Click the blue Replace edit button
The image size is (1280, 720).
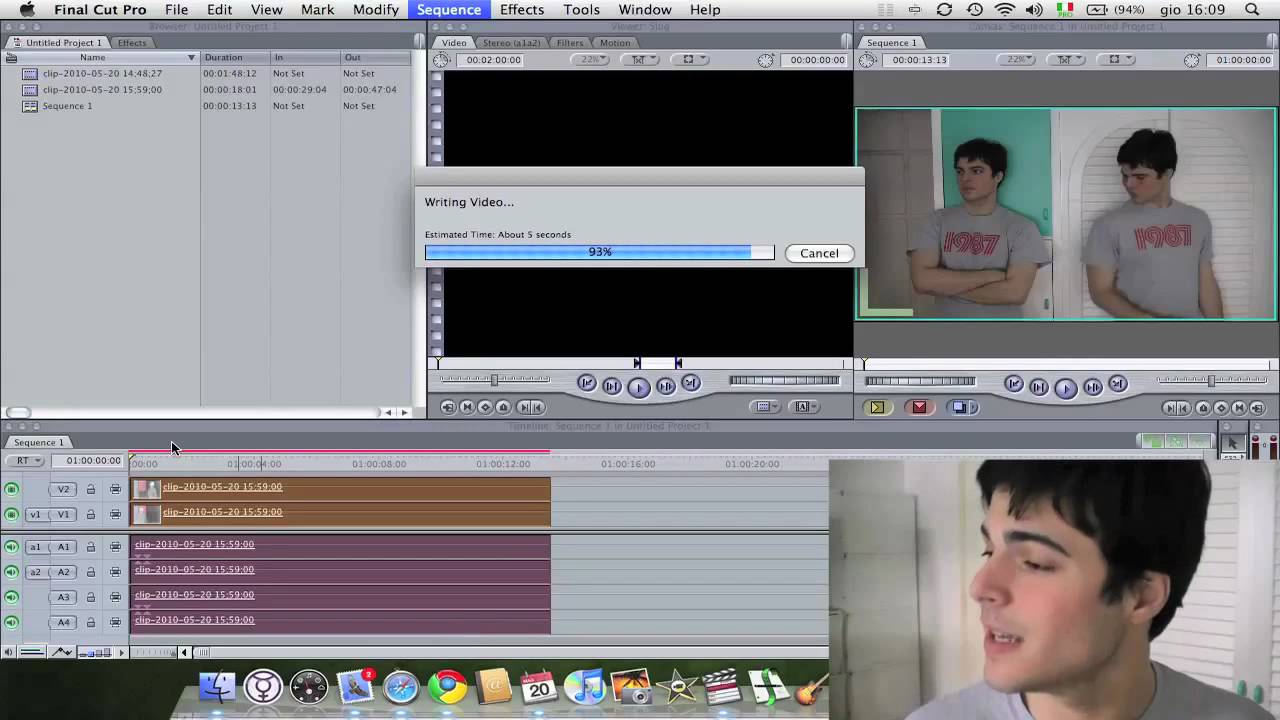click(x=961, y=407)
